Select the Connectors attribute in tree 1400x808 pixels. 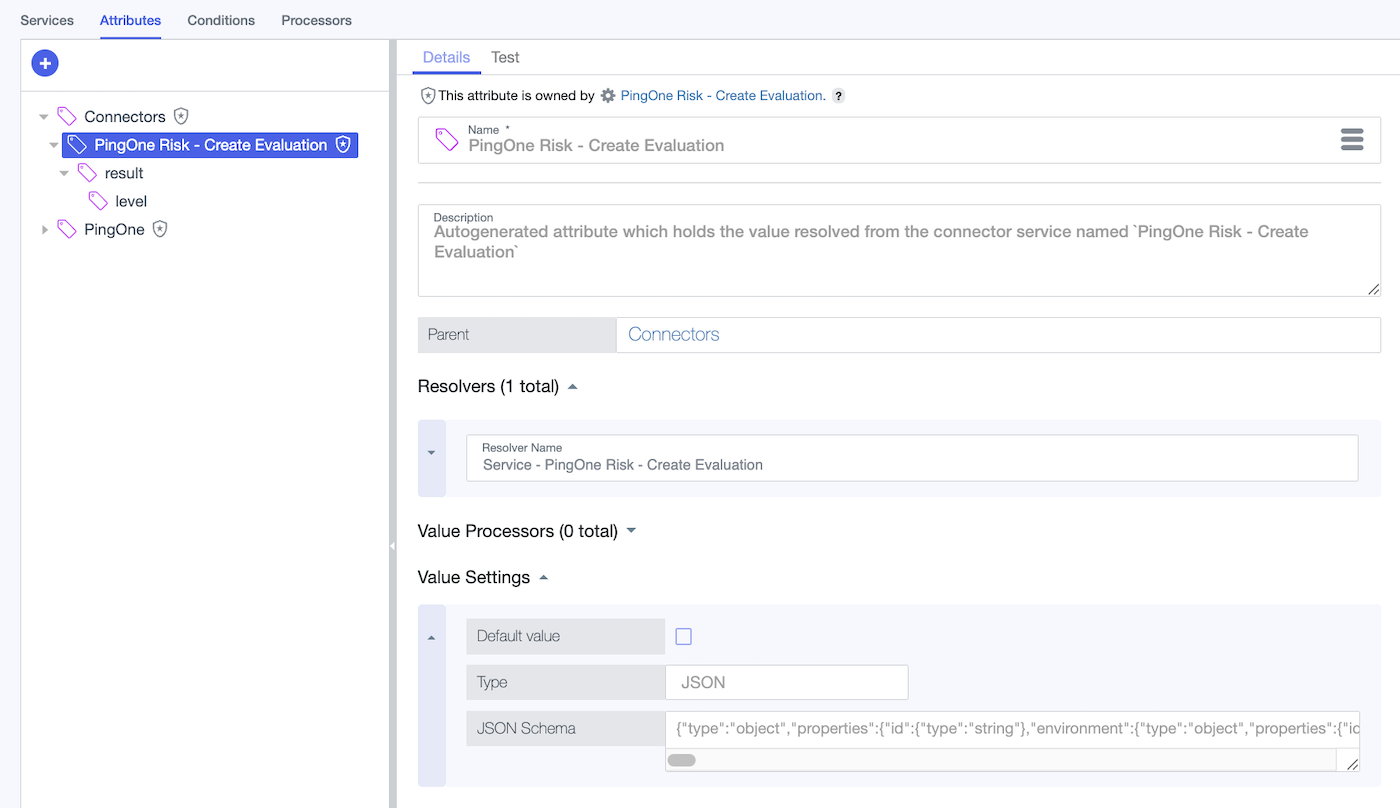[x=125, y=116]
